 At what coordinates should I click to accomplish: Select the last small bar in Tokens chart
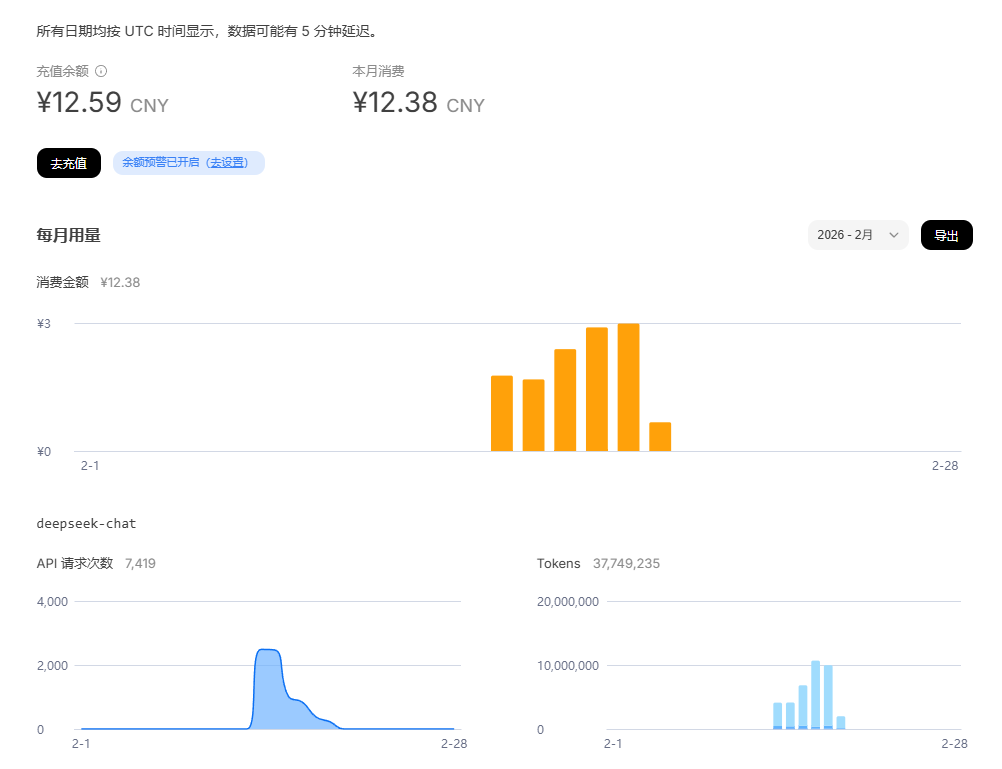tap(841, 722)
